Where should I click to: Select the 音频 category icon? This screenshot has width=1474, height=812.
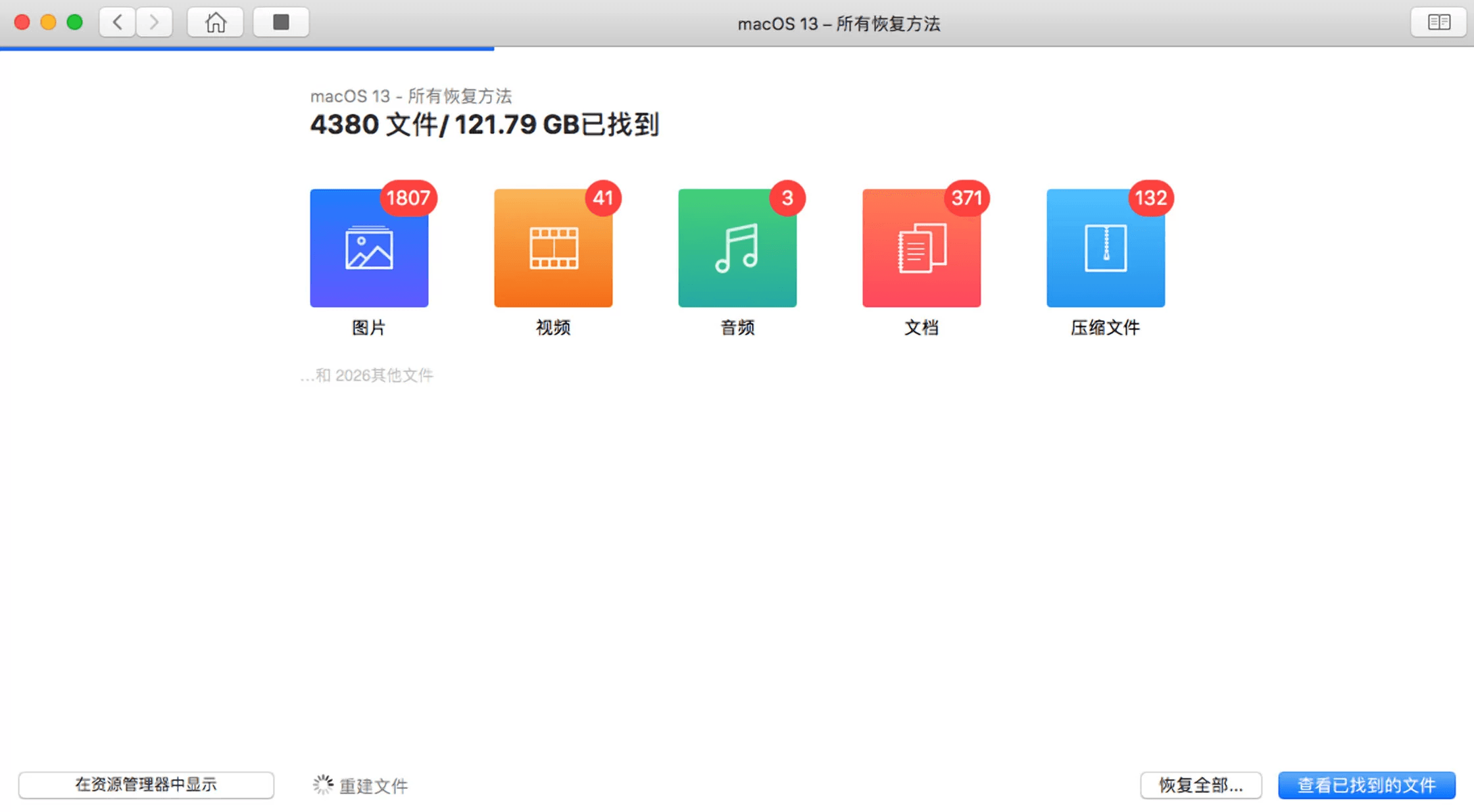point(737,248)
